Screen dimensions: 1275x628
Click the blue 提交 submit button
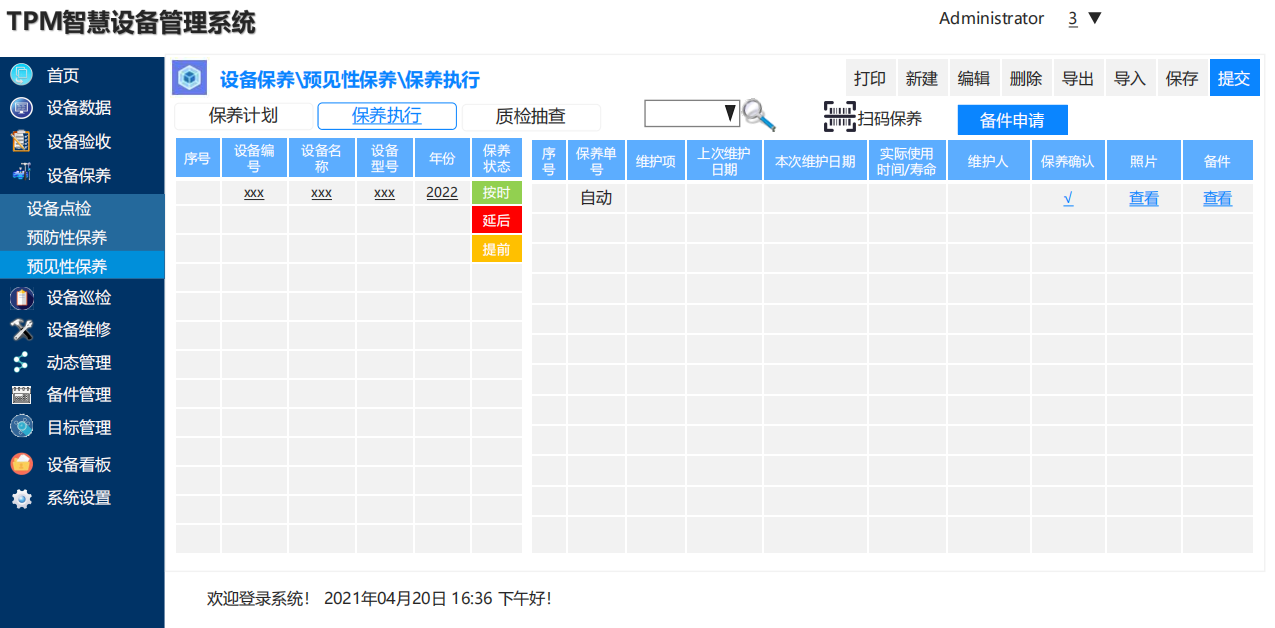[1234, 78]
